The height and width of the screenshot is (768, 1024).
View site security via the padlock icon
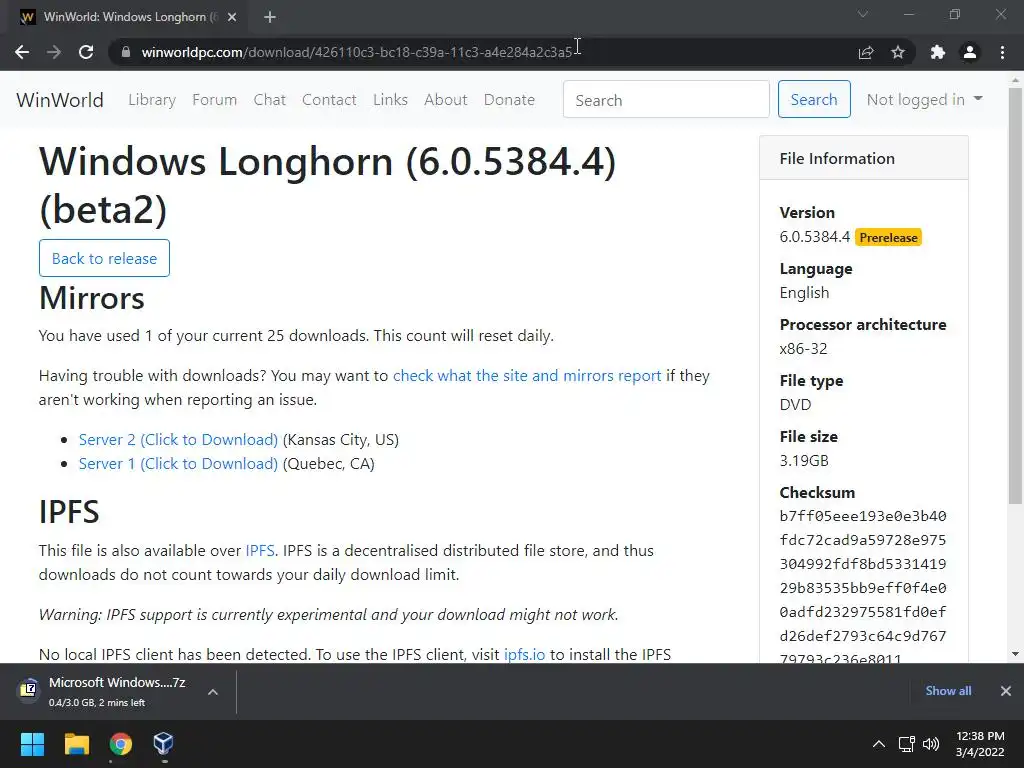click(126, 52)
